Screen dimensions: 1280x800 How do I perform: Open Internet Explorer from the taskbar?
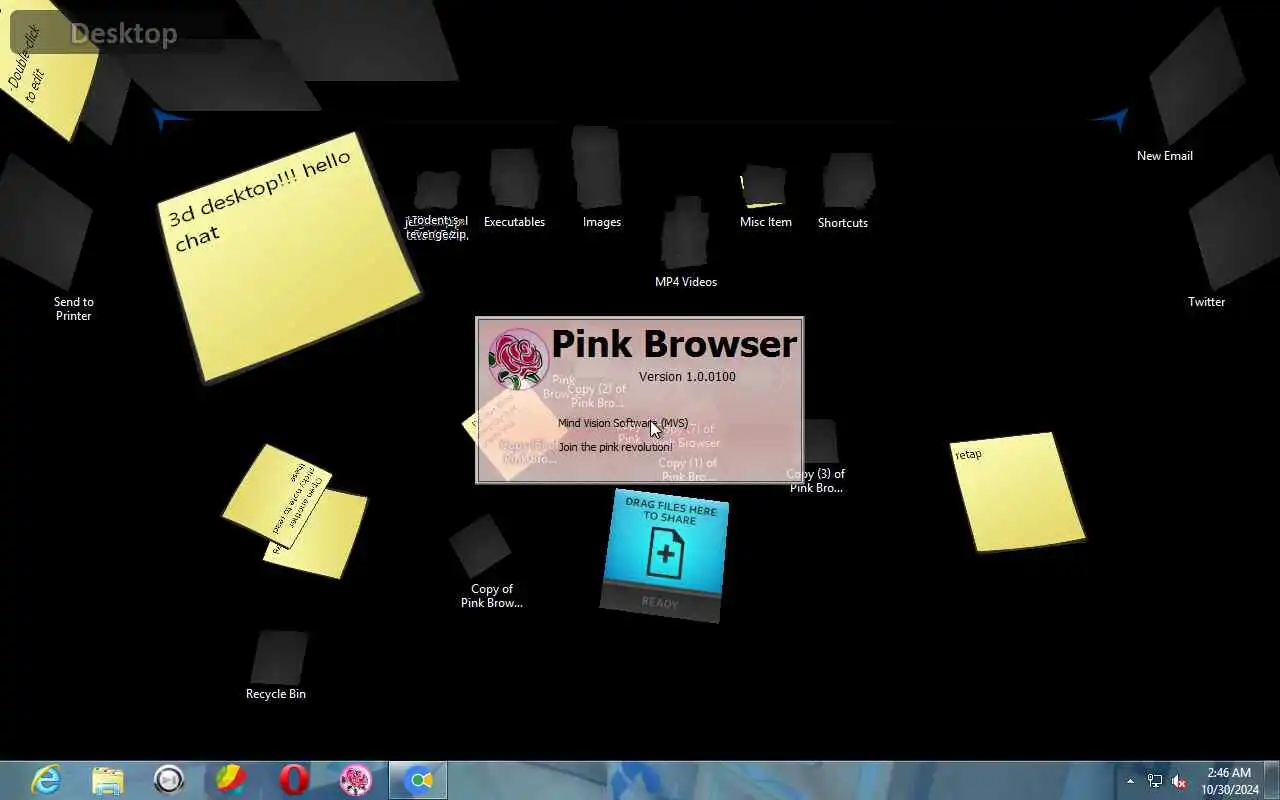click(x=46, y=780)
